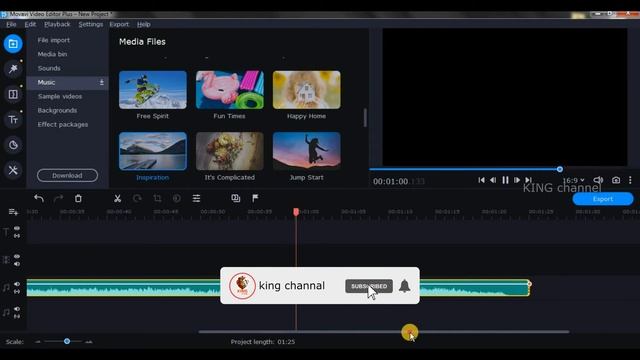This screenshot has width=640, height=360.
Task: Click the blue Export button
Action: [603, 199]
